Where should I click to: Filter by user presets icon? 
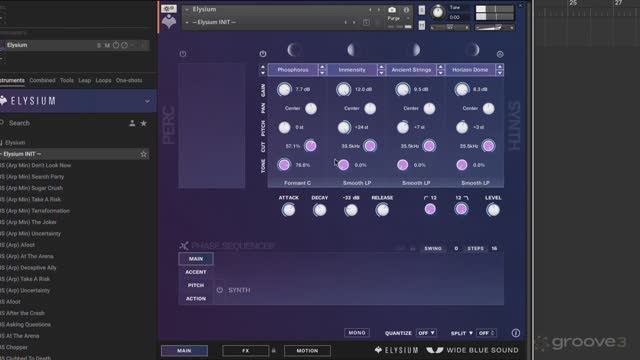tap(132, 123)
